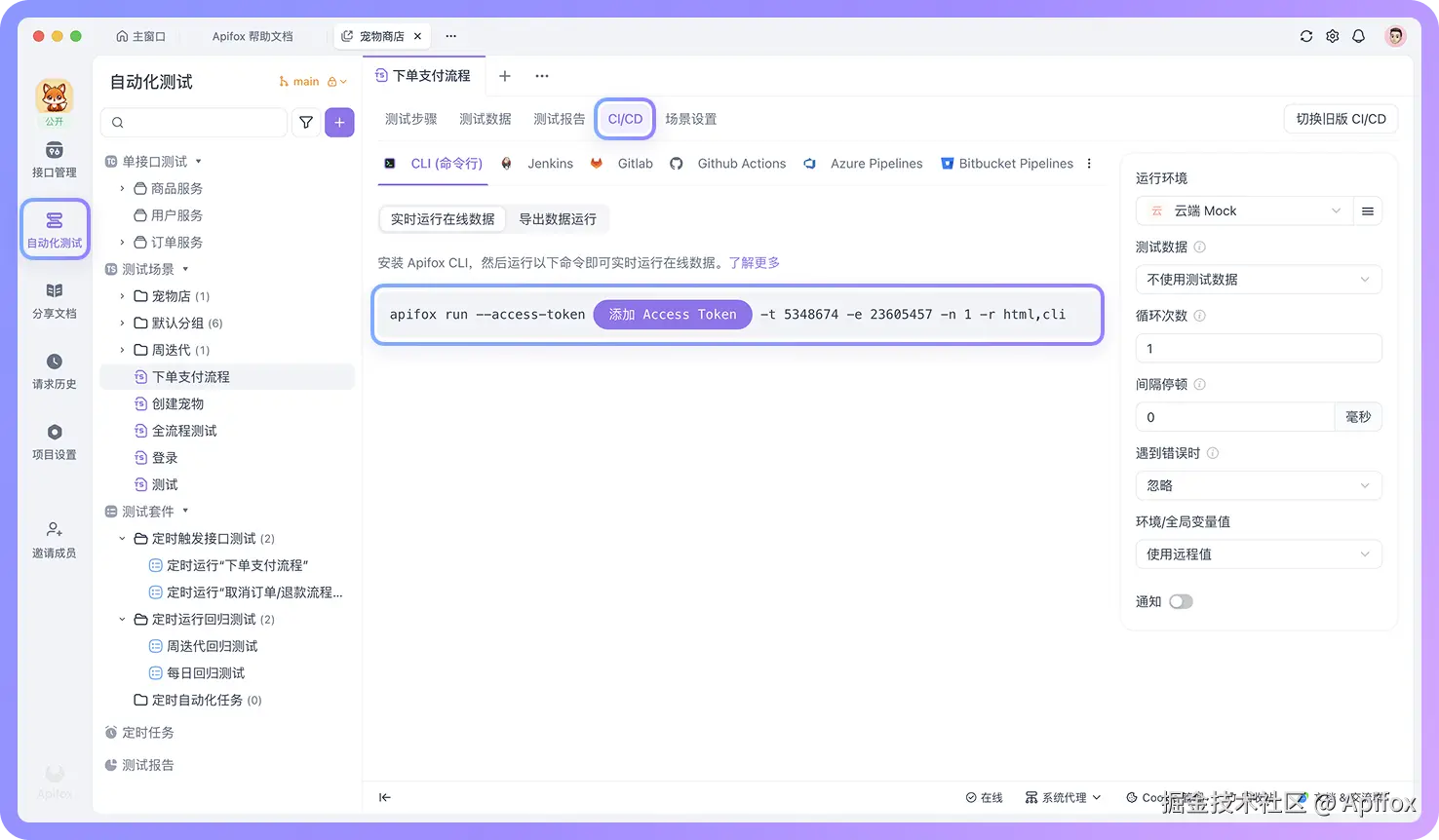
Task: Open the 遇到错误时 忽略 dropdown
Action: [x=1259, y=485]
